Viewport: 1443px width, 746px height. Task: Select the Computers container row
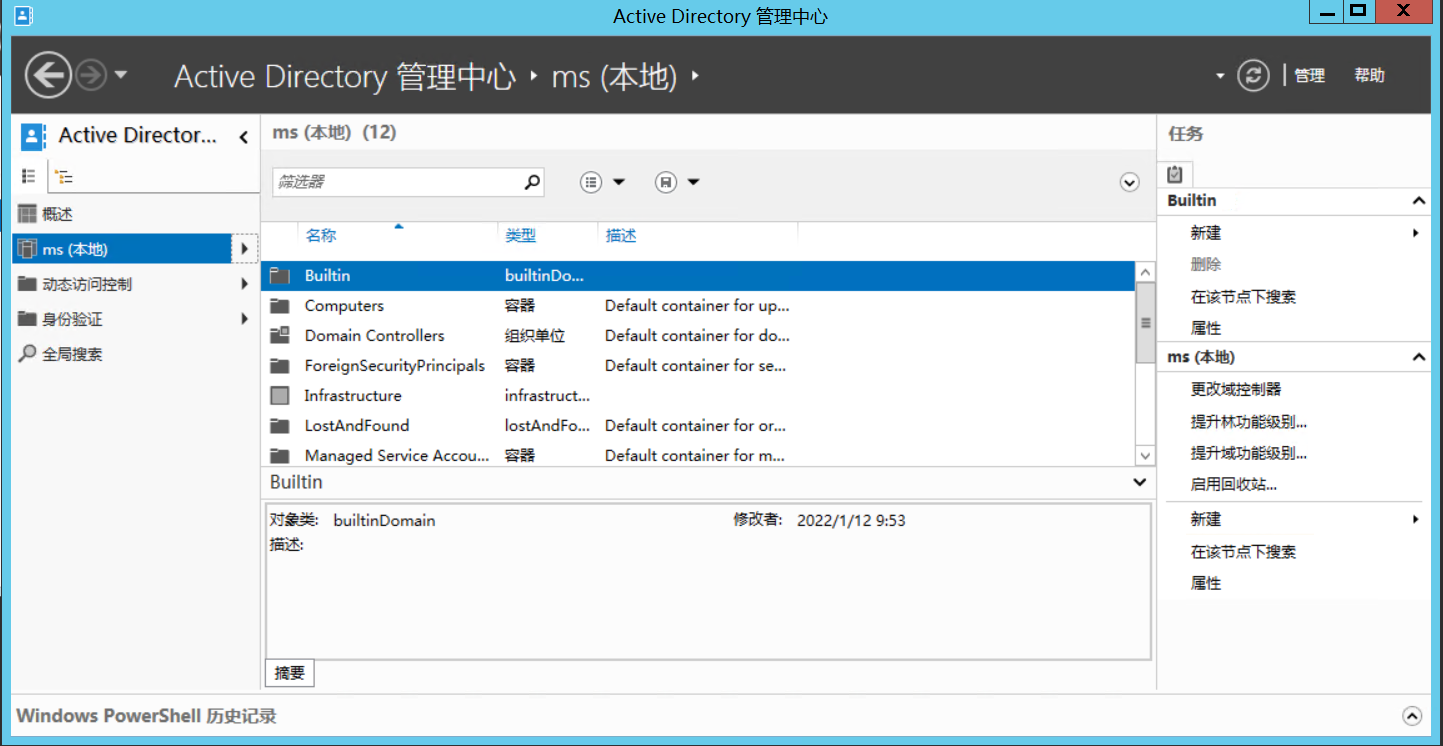coord(698,306)
